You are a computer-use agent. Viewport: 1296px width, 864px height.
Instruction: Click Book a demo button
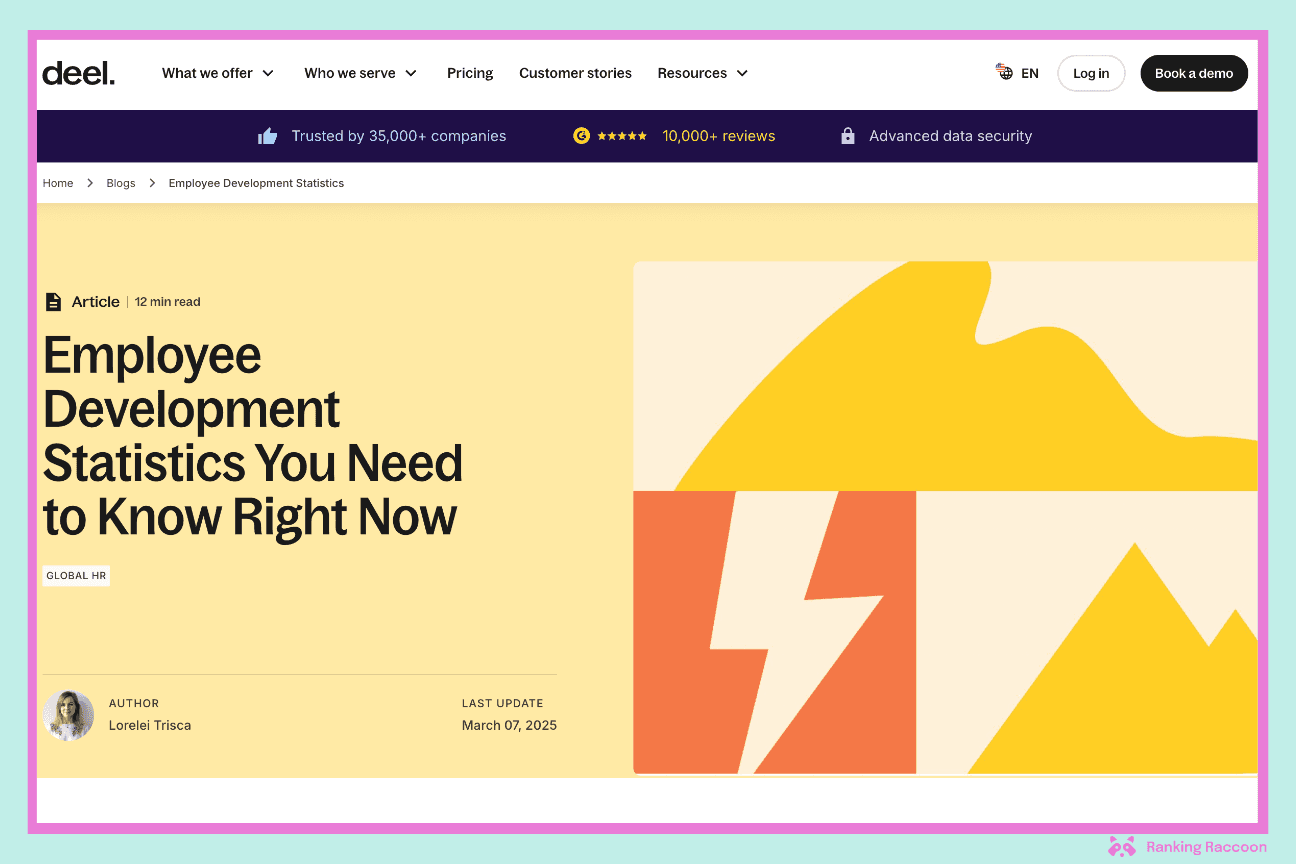1193,73
